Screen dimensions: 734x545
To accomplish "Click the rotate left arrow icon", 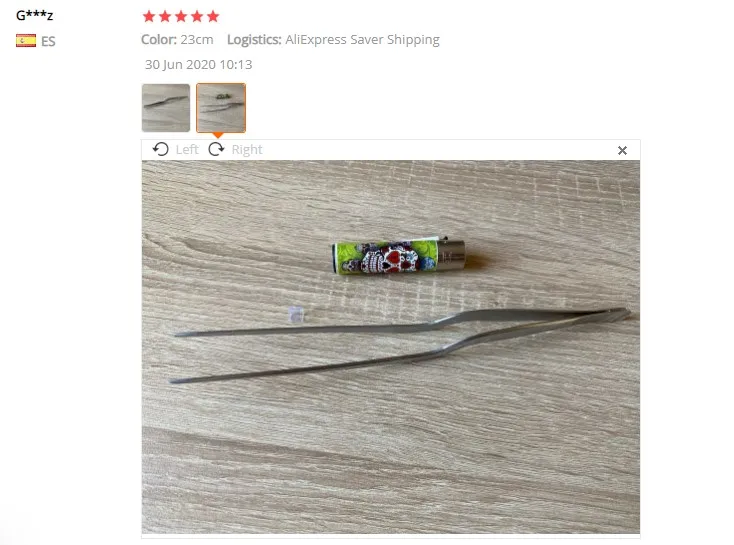I will (160, 149).
